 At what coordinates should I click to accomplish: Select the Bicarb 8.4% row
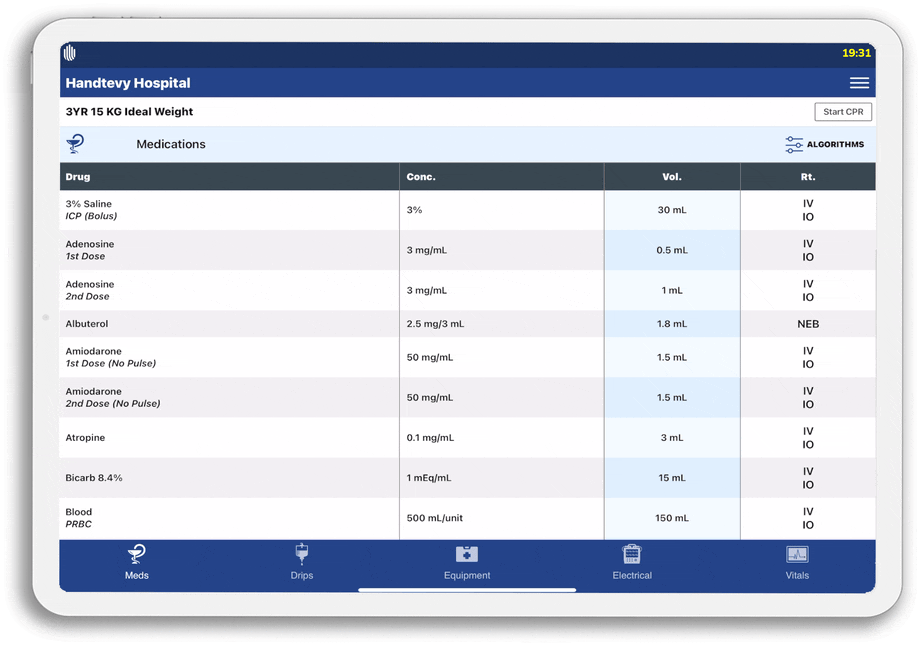pyautogui.click(x=229, y=478)
